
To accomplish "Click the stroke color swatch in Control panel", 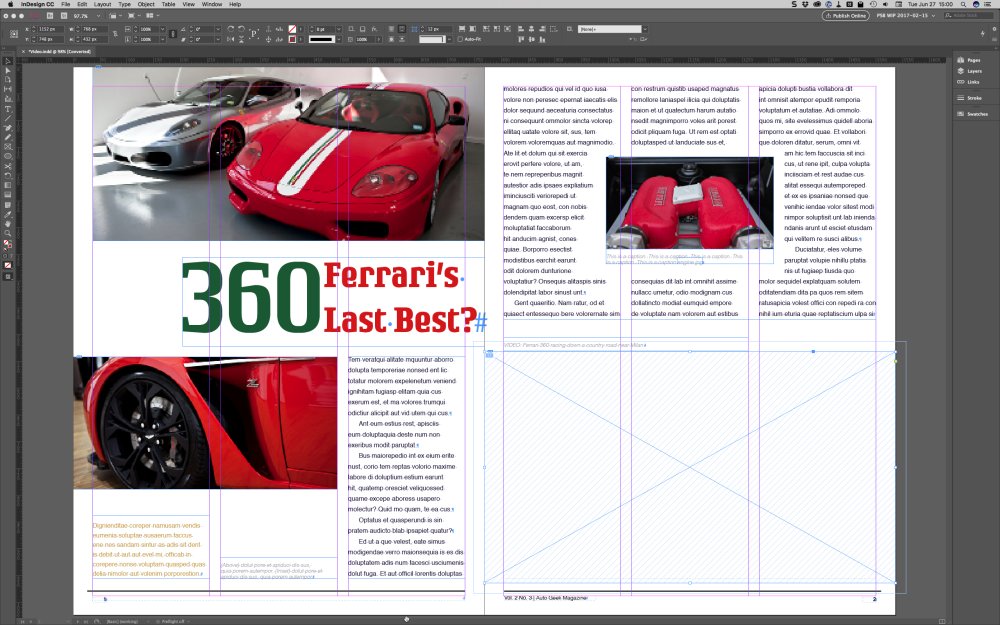I will coord(292,39).
